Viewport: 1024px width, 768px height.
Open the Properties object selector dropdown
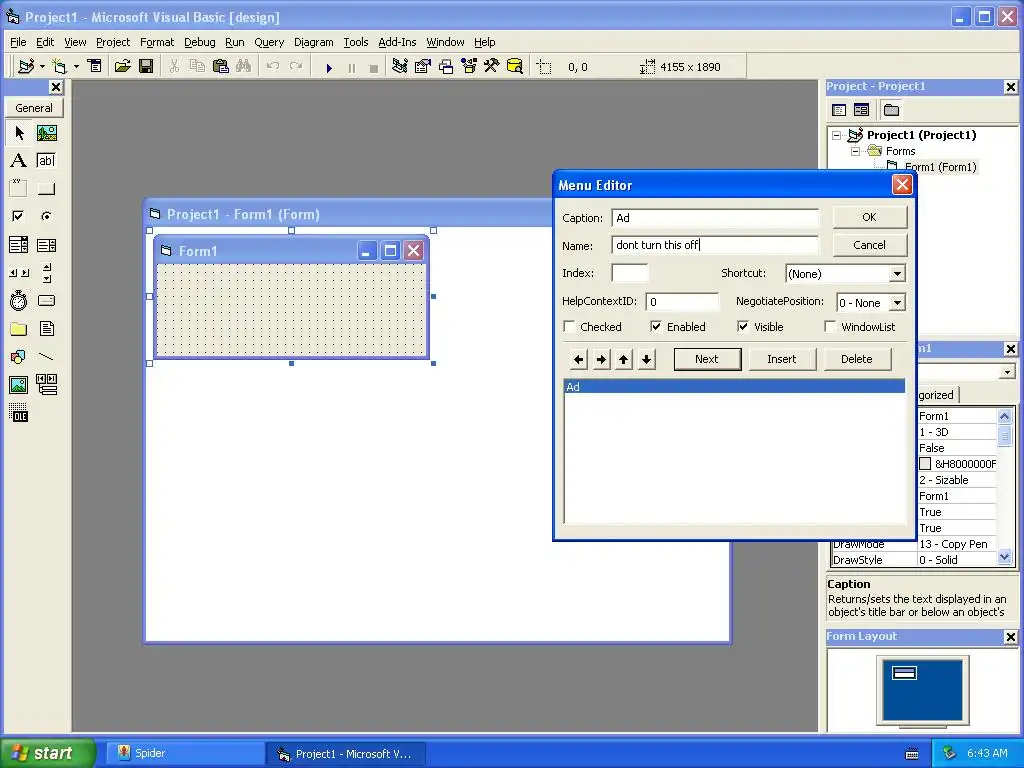[x=1007, y=372]
